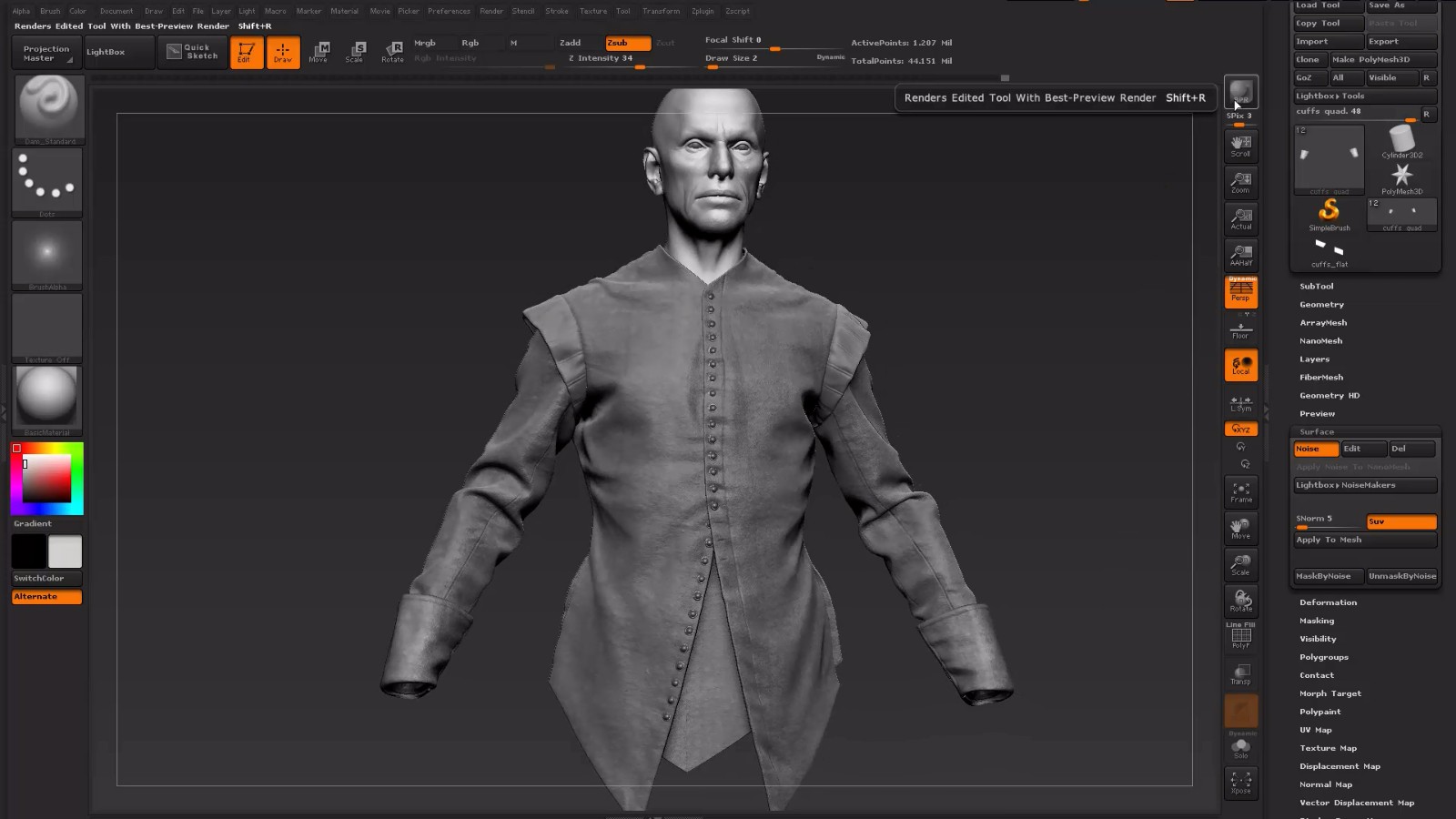Toggle Mrgb paint mode

pyautogui.click(x=434, y=43)
